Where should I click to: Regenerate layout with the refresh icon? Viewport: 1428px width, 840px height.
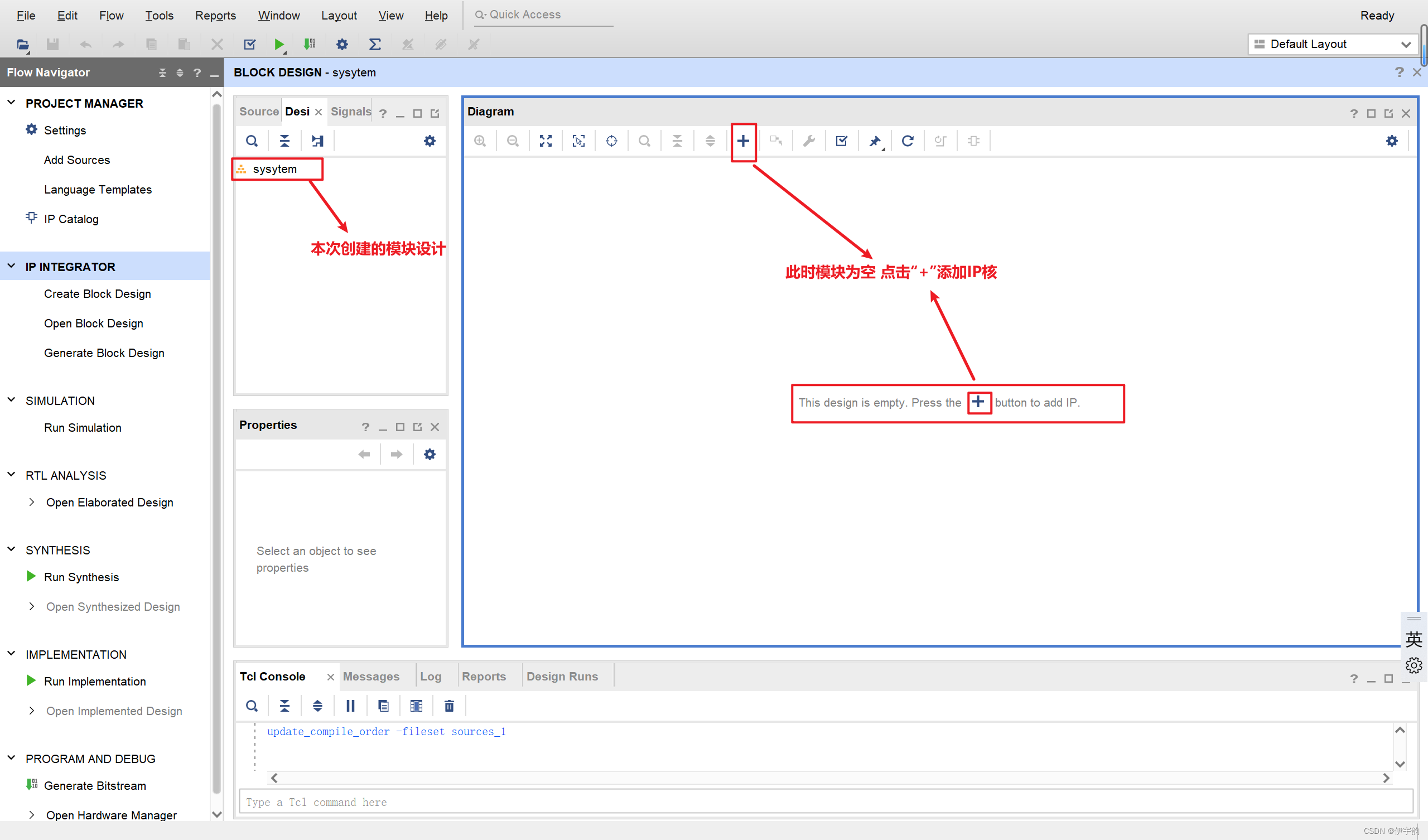tap(907, 141)
